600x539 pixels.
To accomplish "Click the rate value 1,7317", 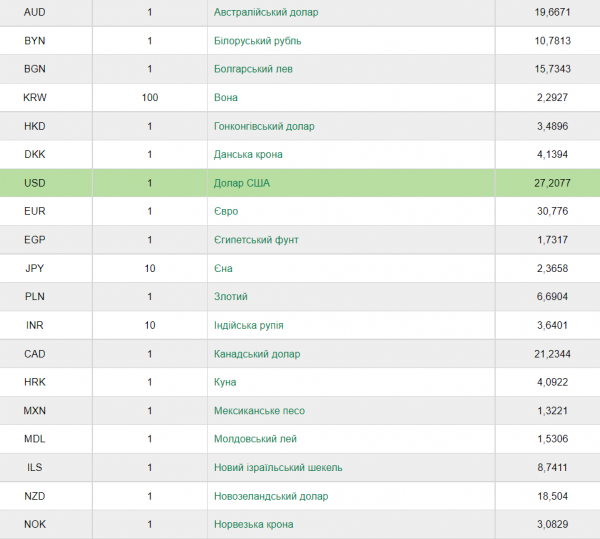I will point(553,240).
